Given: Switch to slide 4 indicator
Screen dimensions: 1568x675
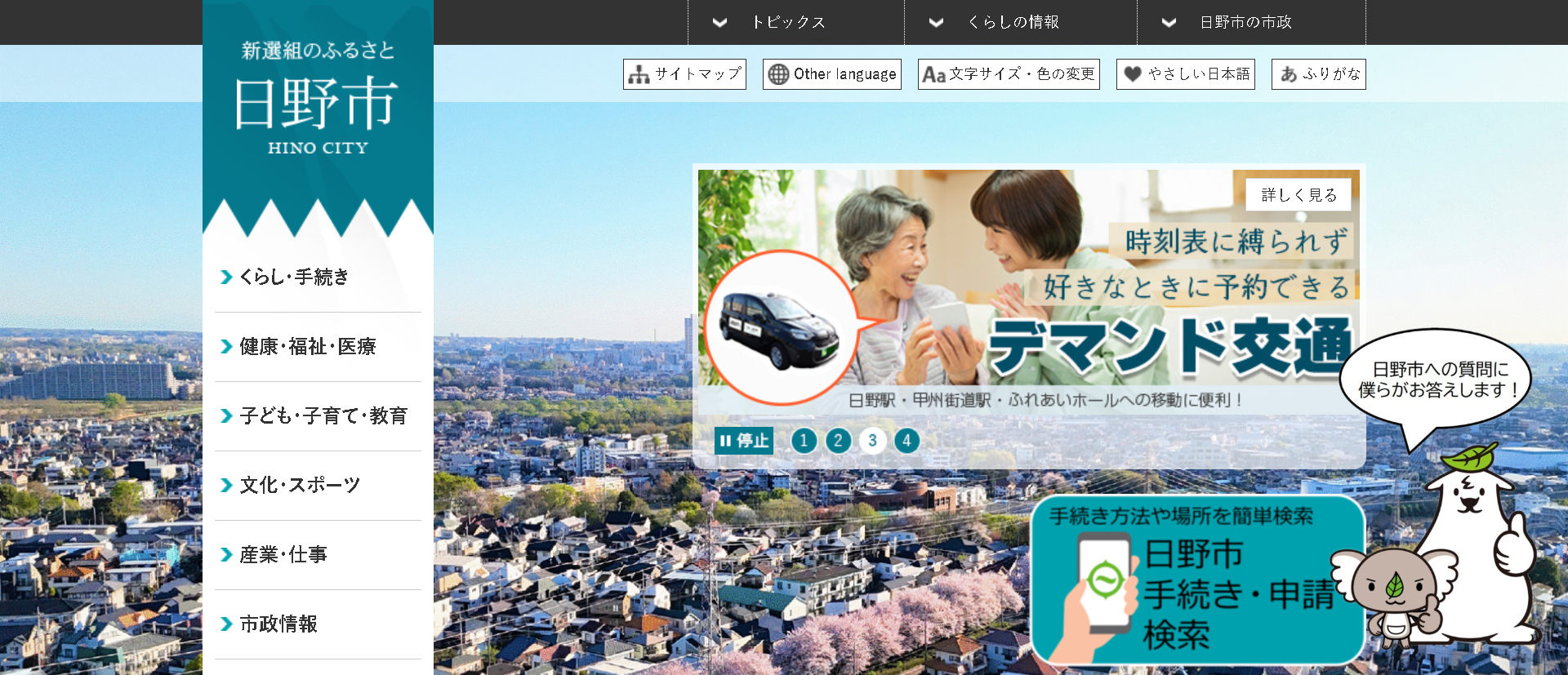Looking at the screenshot, I should [x=906, y=441].
